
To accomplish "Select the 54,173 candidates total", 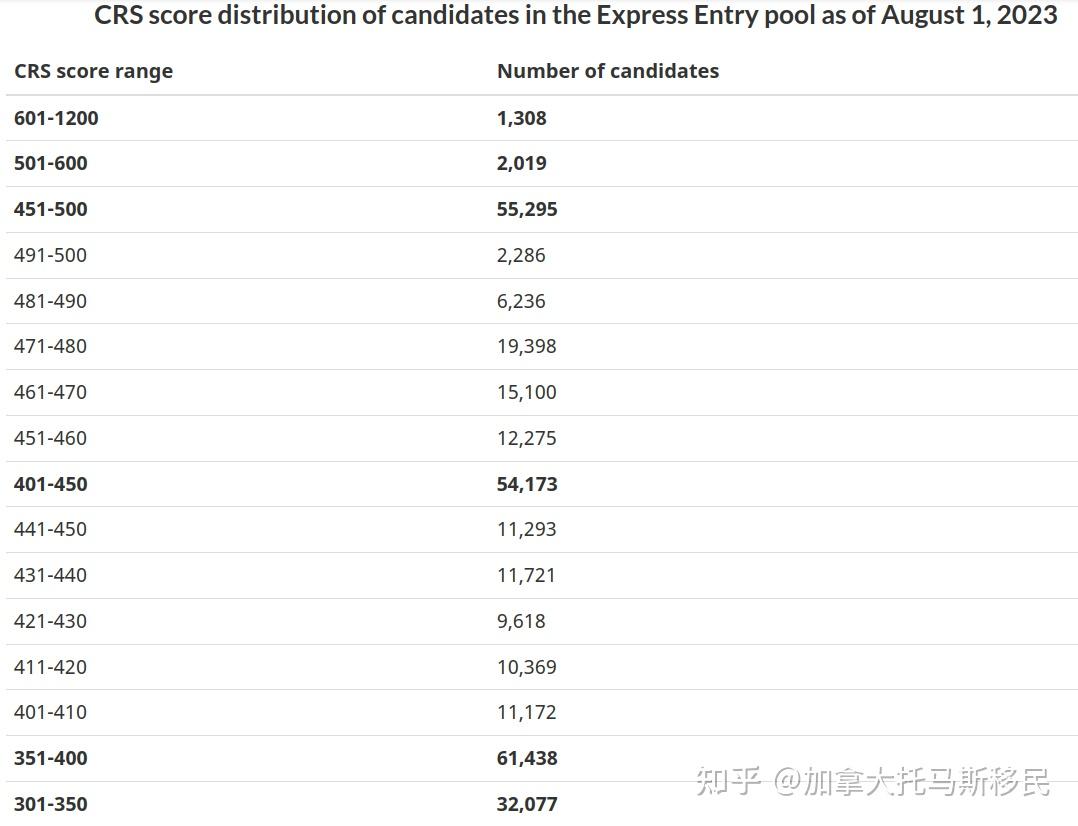I will point(527,484).
